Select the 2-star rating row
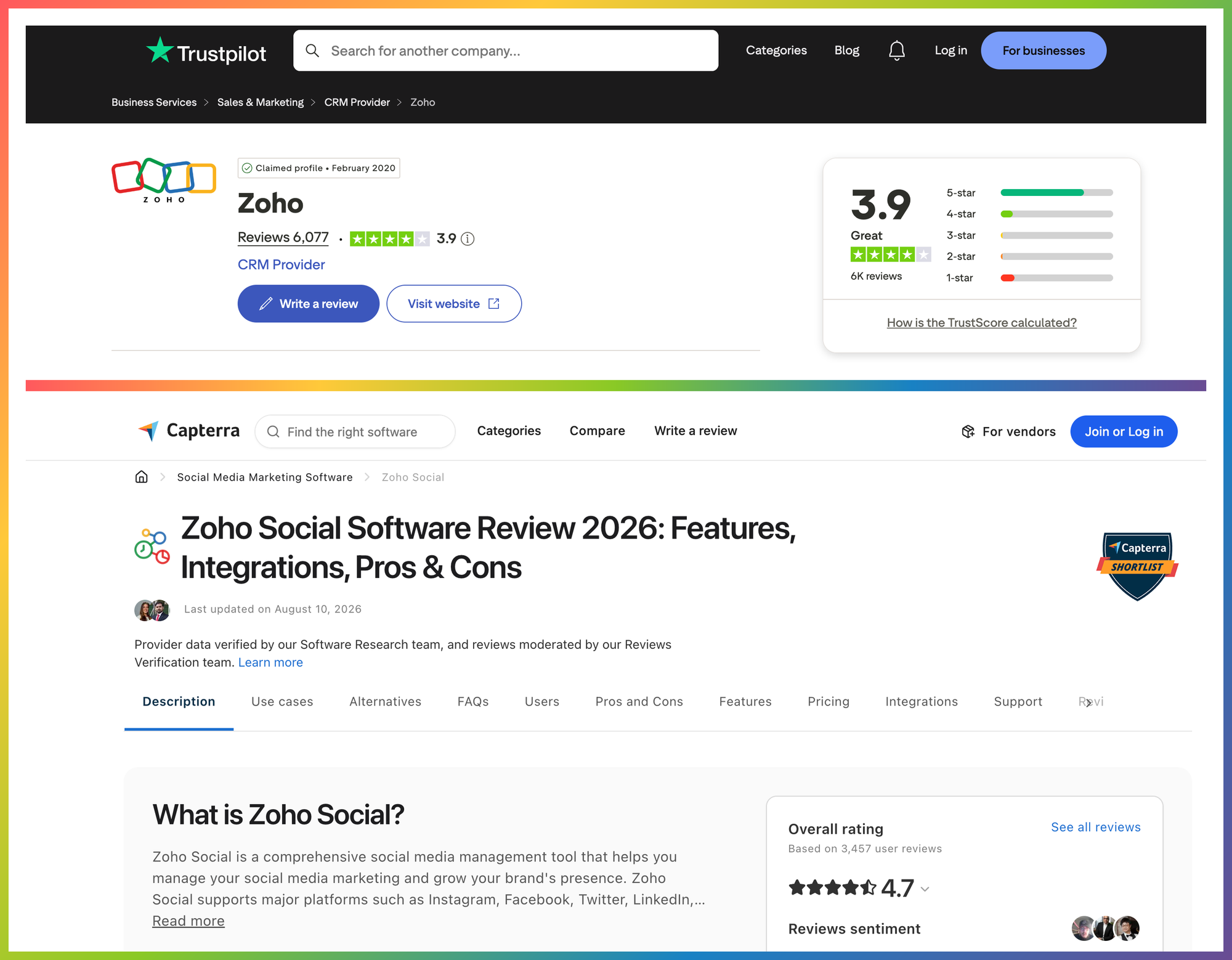1232x960 pixels. pos(1029,256)
